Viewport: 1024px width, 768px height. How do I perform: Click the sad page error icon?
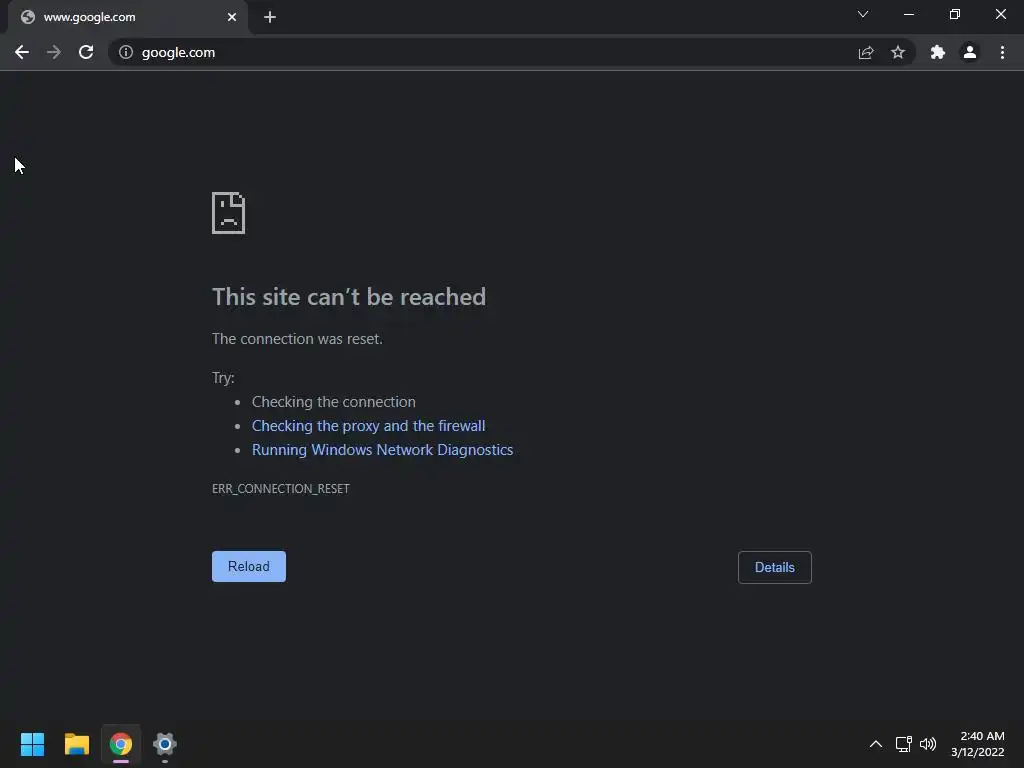(x=229, y=213)
